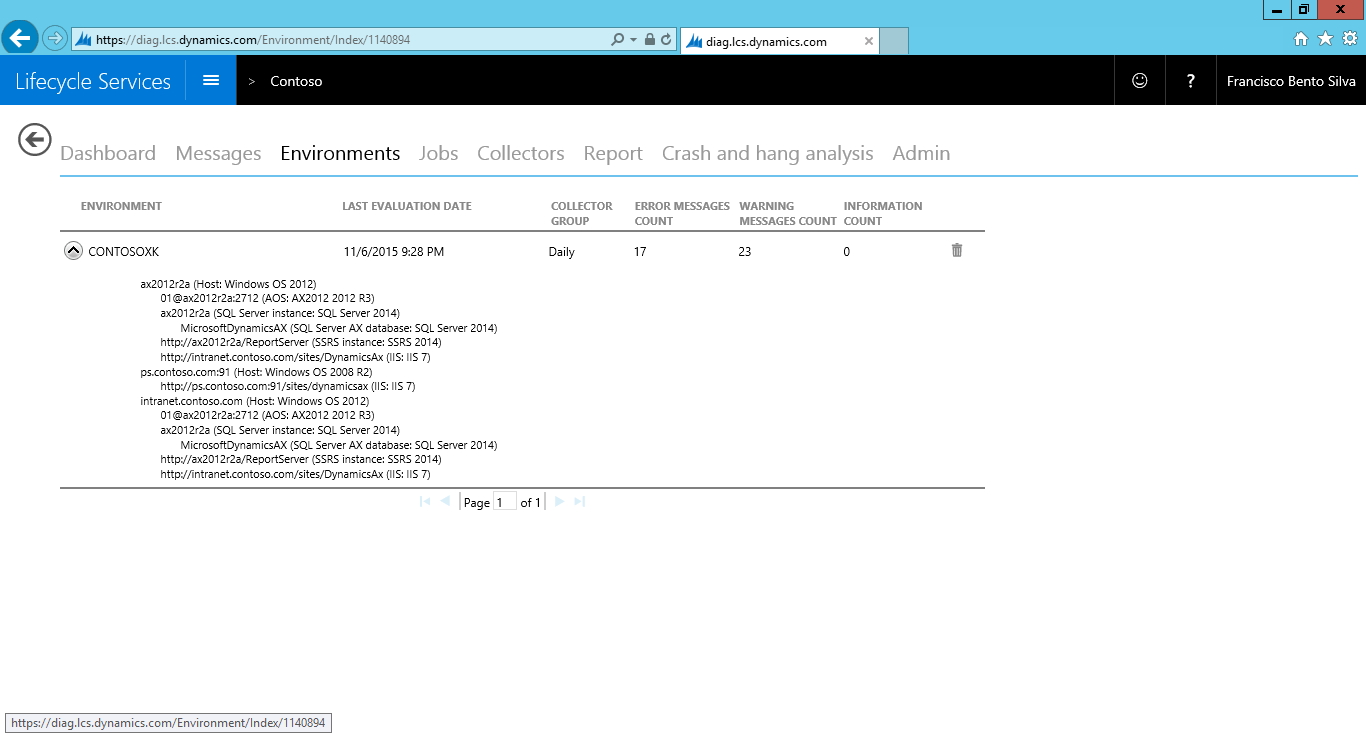The height and width of the screenshot is (738, 1366).
Task: Click ERROR MESSAGES COUNT column header
Action: [x=682, y=213]
